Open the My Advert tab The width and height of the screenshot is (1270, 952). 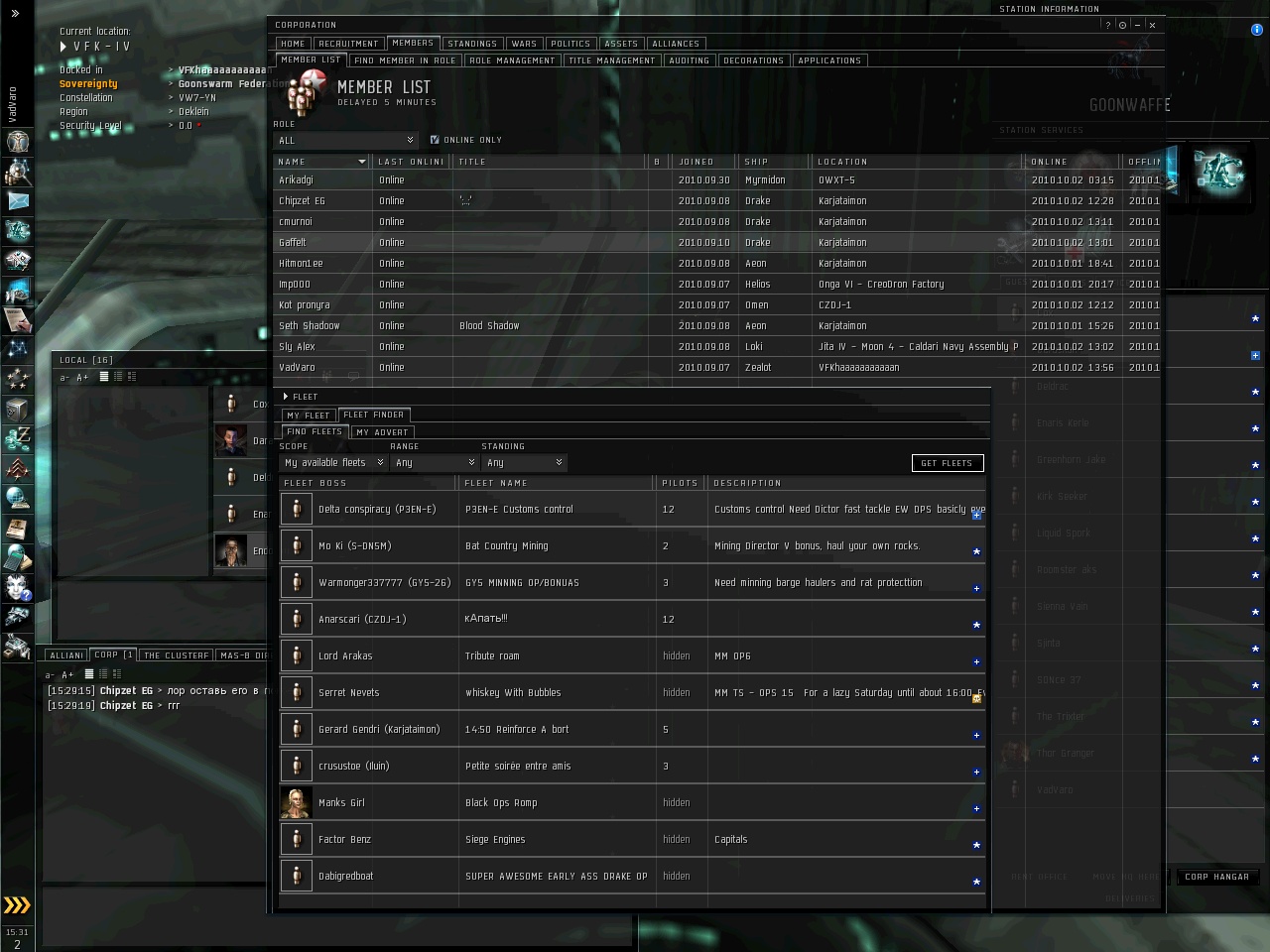coord(382,432)
